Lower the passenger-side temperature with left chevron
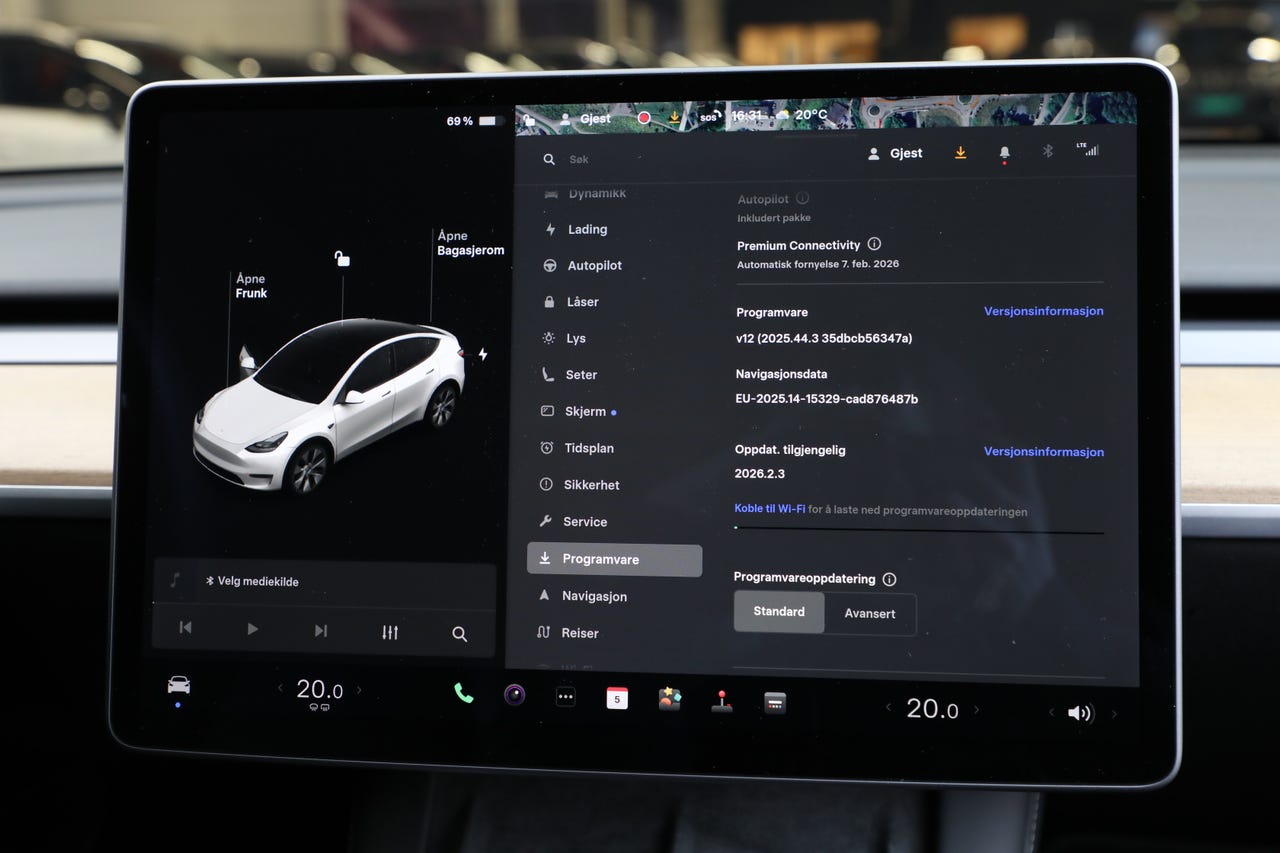 888,708
